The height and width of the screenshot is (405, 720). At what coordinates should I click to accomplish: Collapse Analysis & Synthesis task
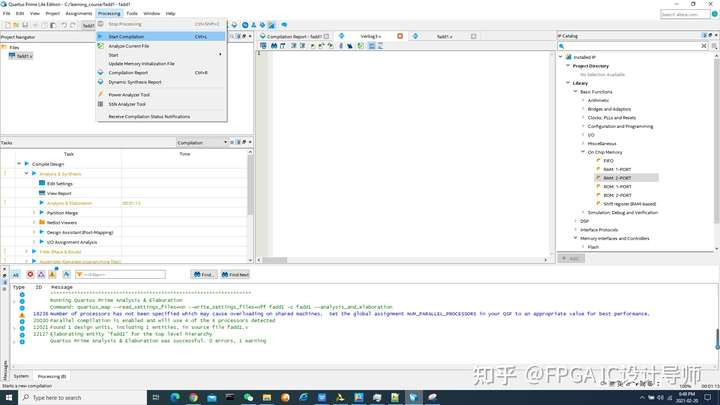click(x=26, y=174)
